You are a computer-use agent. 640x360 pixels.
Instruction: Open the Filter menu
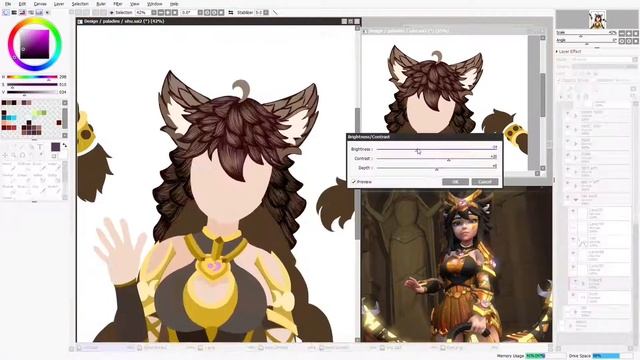tap(118, 4)
